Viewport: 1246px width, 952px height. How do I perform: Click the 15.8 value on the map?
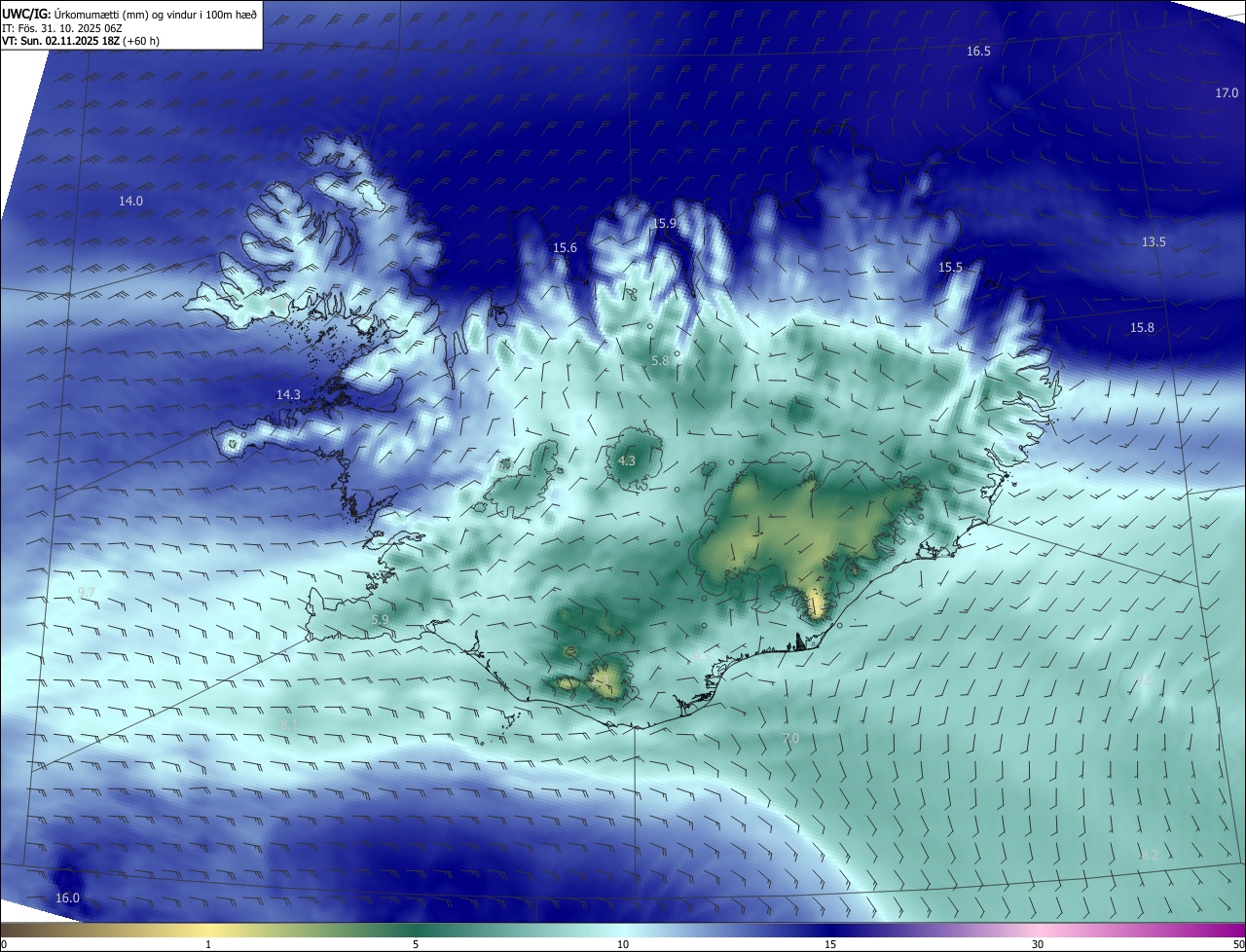[x=1142, y=328]
